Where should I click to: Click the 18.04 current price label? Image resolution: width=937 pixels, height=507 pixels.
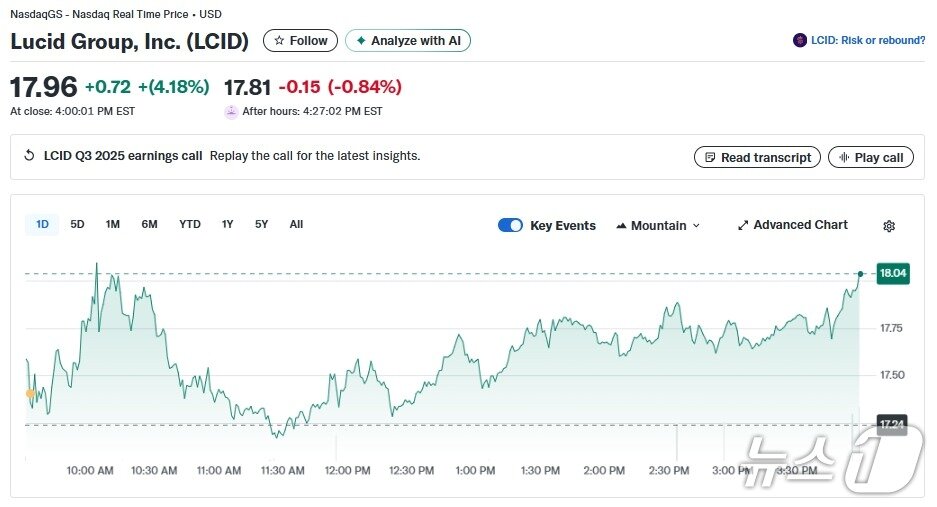pos(892,273)
